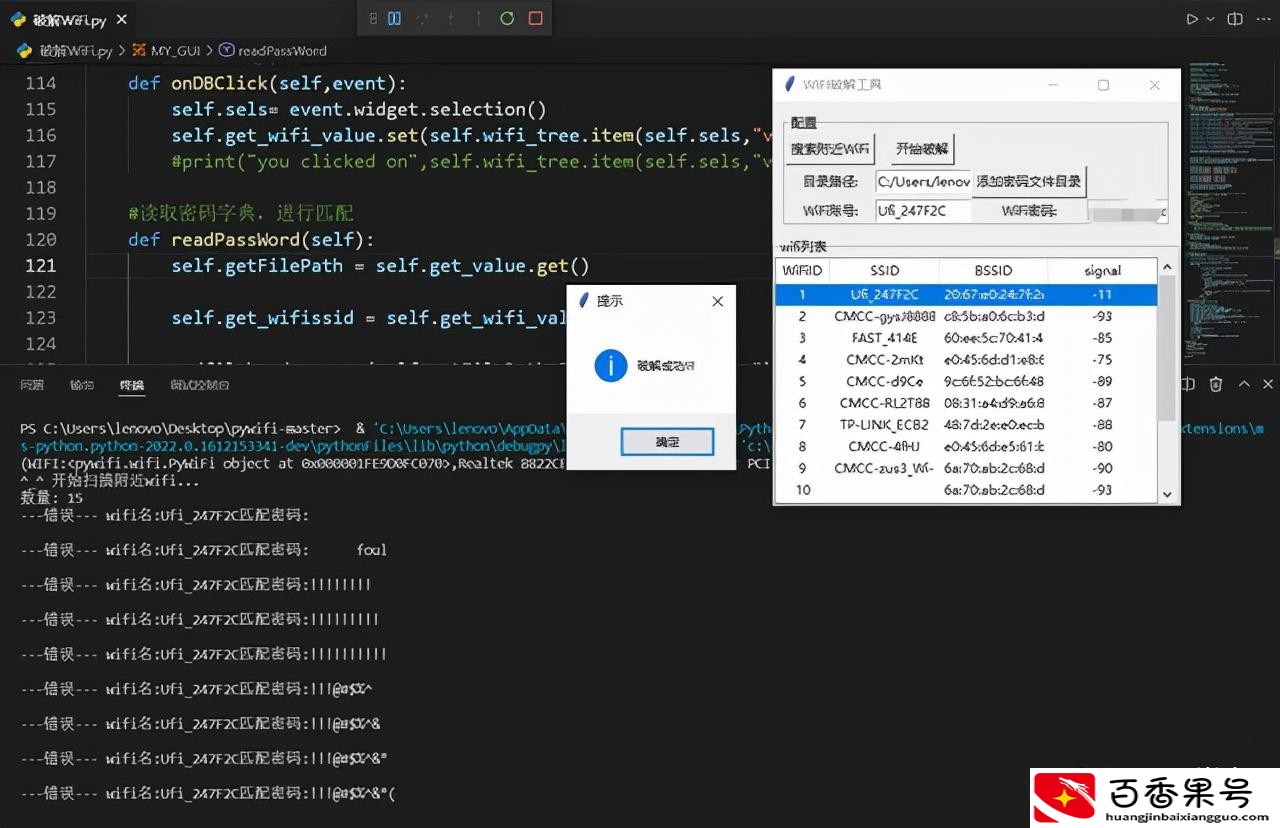Step out in the debug toolbar
The width and height of the screenshot is (1280, 828).
tap(478, 18)
